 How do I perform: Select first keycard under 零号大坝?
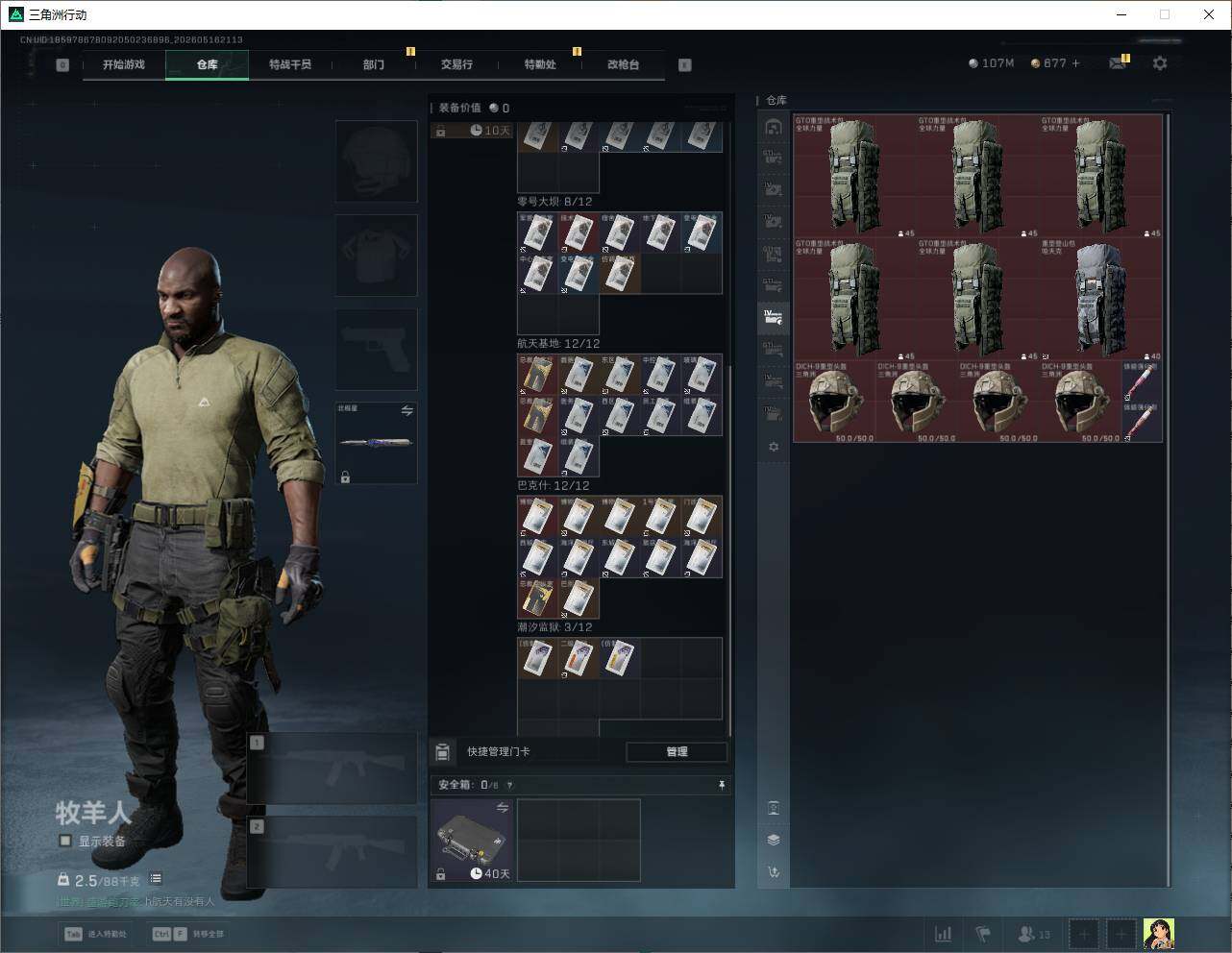pyautogui.click(x=538, y=232)
